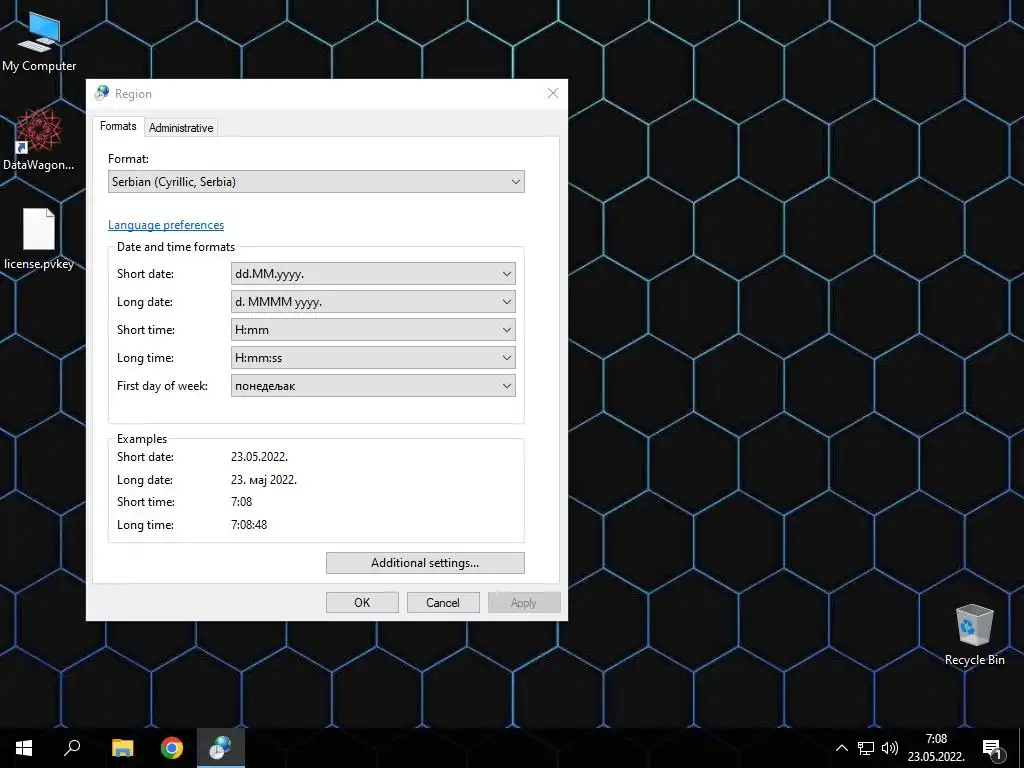This screenshot has width=1024, height=768.
Task: Expand the Long date format dropdown
Action: click(x=373, y=302)
